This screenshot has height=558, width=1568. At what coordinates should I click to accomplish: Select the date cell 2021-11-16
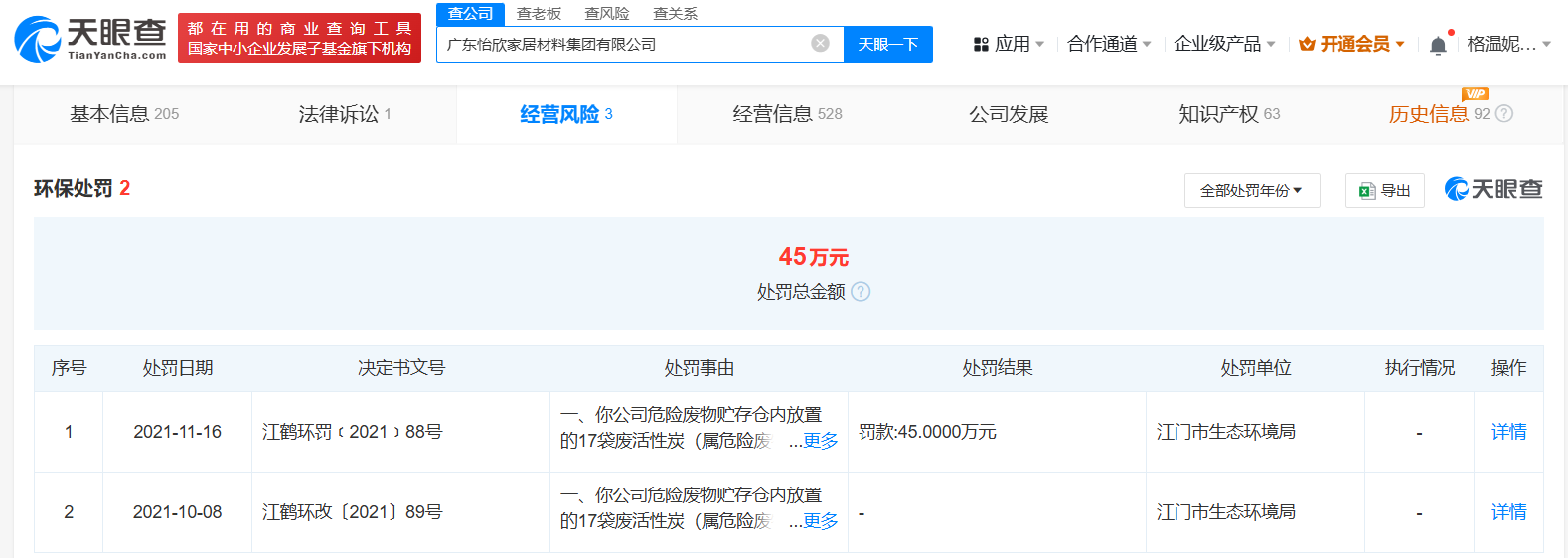[x=177, y=432]
